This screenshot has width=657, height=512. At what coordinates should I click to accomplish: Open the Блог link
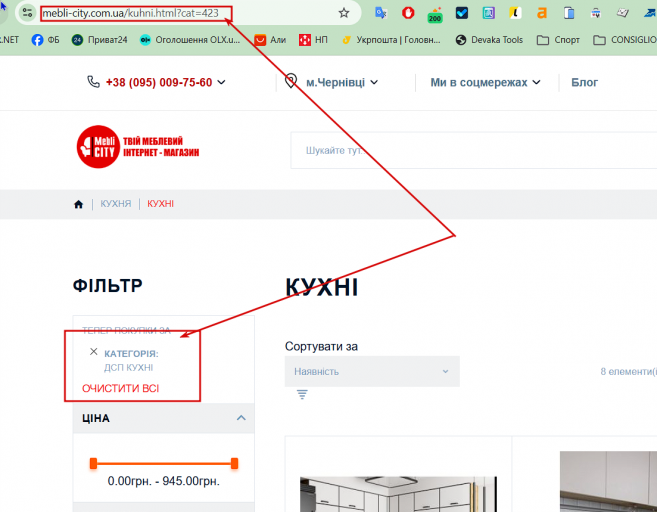[585, 82]
